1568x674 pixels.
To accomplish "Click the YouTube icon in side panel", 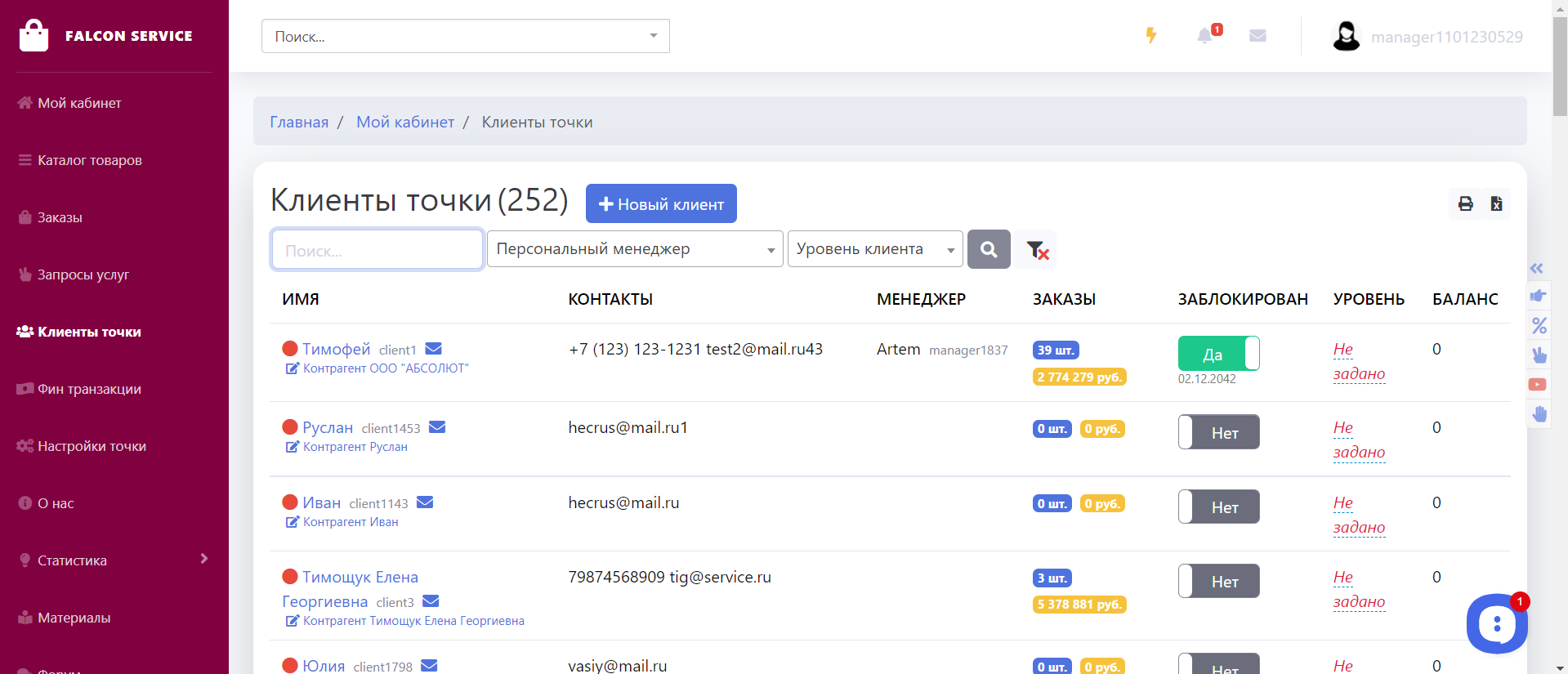I will (1538, 384).
